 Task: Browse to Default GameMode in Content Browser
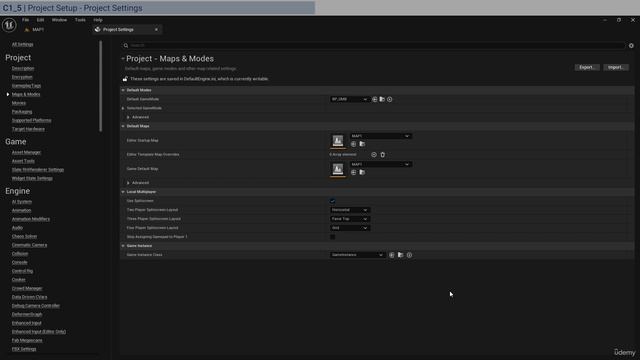(382, 99)
